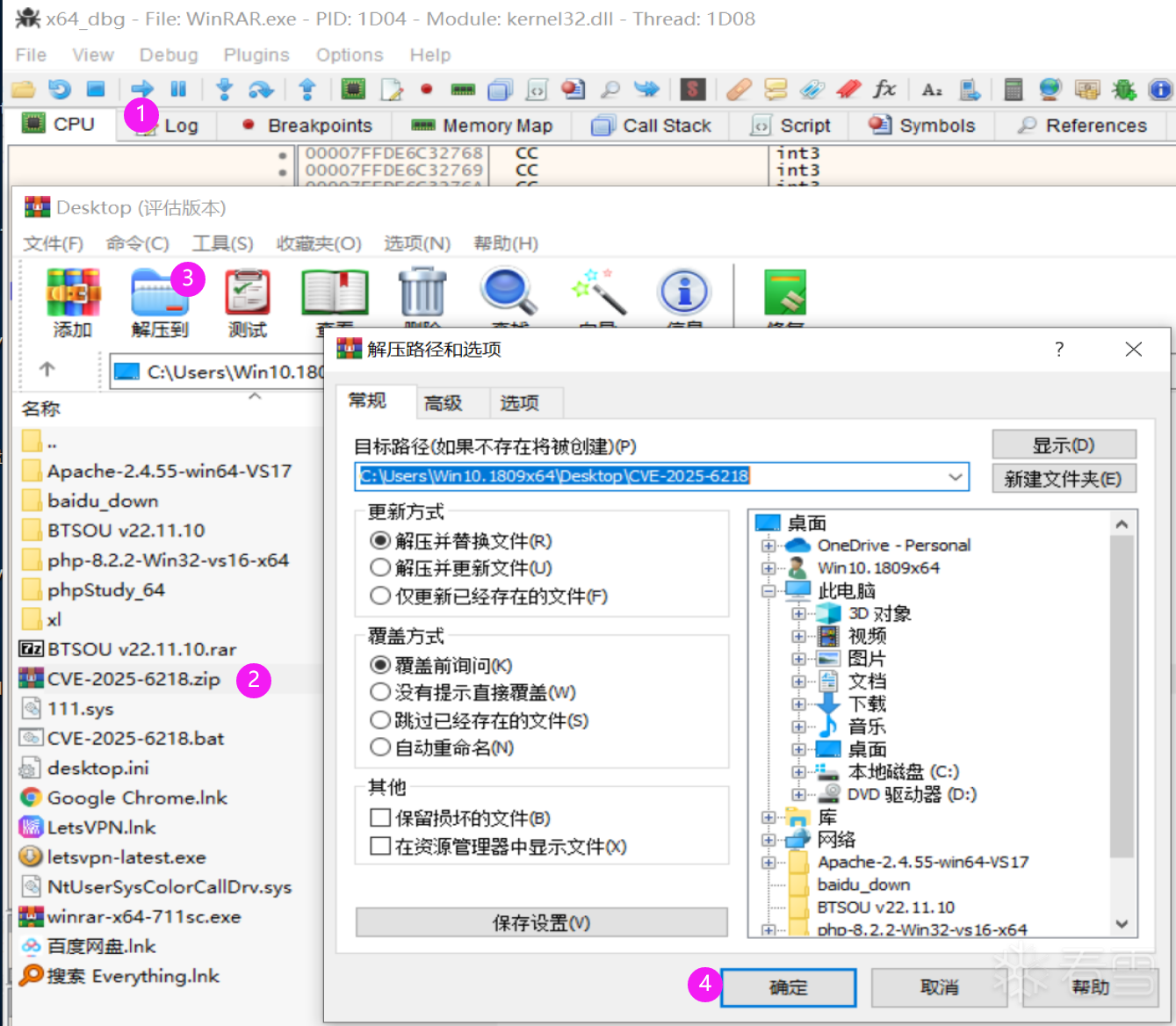Screen dimensions: 1176x1026
Task: Click the 信息 (Info) icon in WinRAR
Action: point(684,292)
